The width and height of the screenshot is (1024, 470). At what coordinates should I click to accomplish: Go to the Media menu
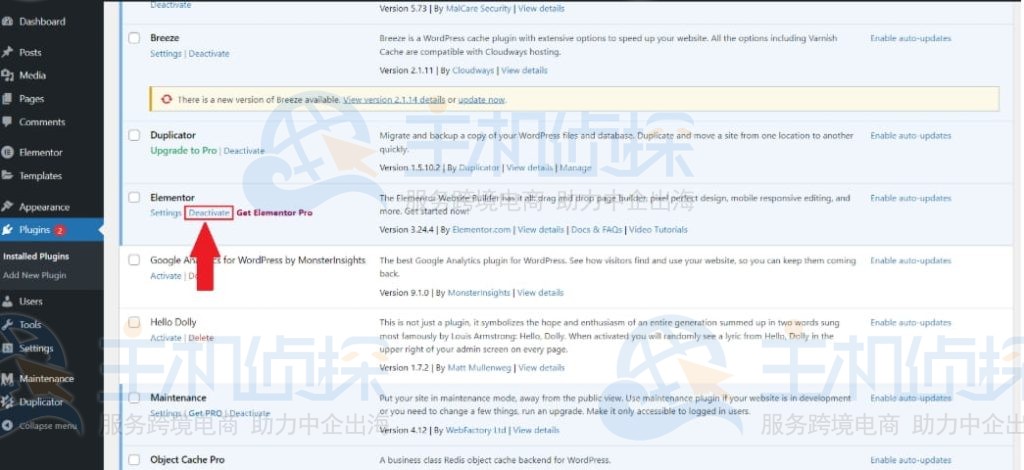tap(32, 75)
